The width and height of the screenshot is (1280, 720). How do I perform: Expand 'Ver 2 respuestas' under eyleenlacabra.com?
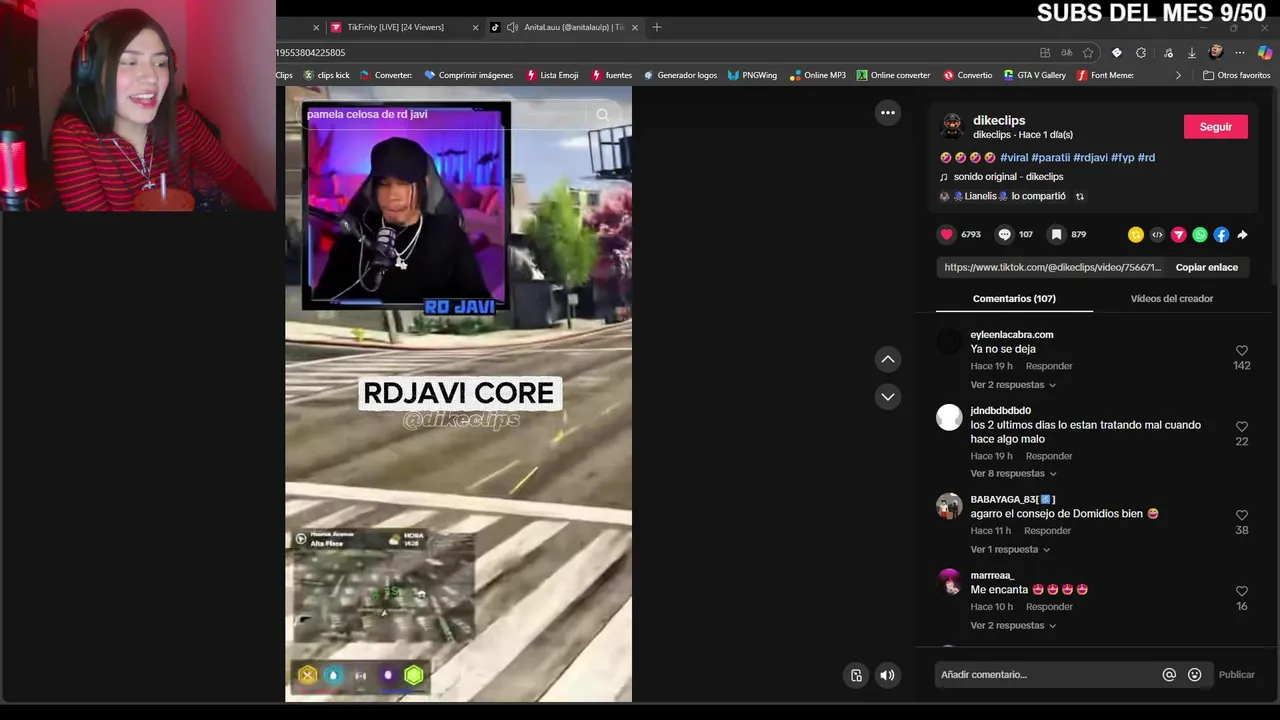(1013, 385)
